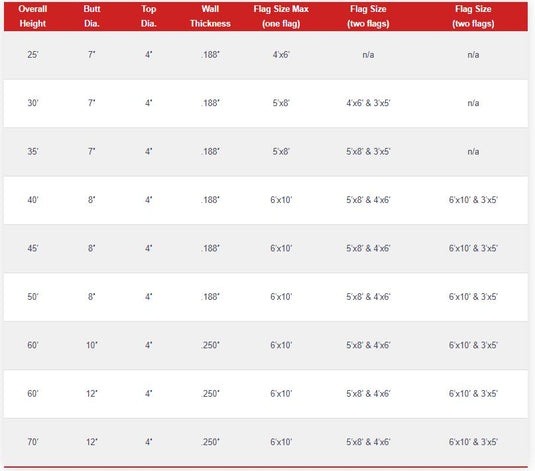Viewport: 535px width, 471px height.
Task: Select the 35' overall height cell
Action: 33,152
